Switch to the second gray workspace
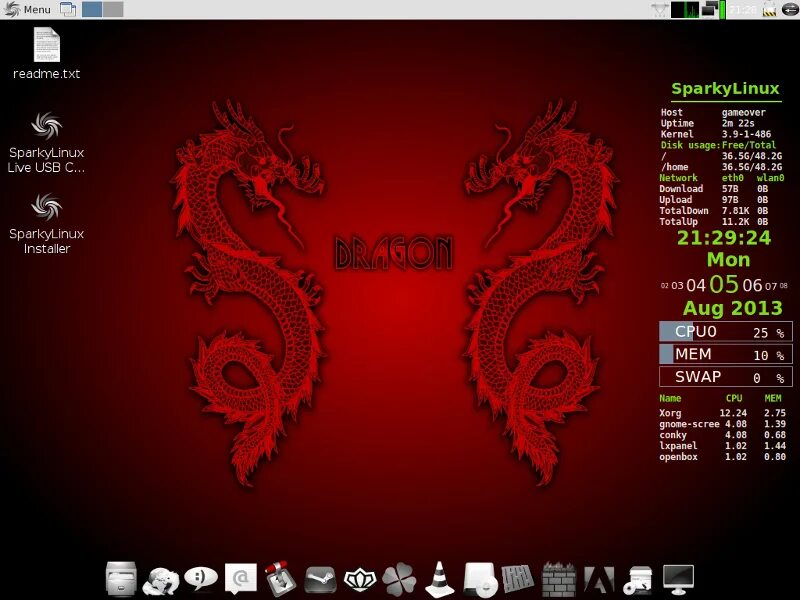 tap(113, 9)
